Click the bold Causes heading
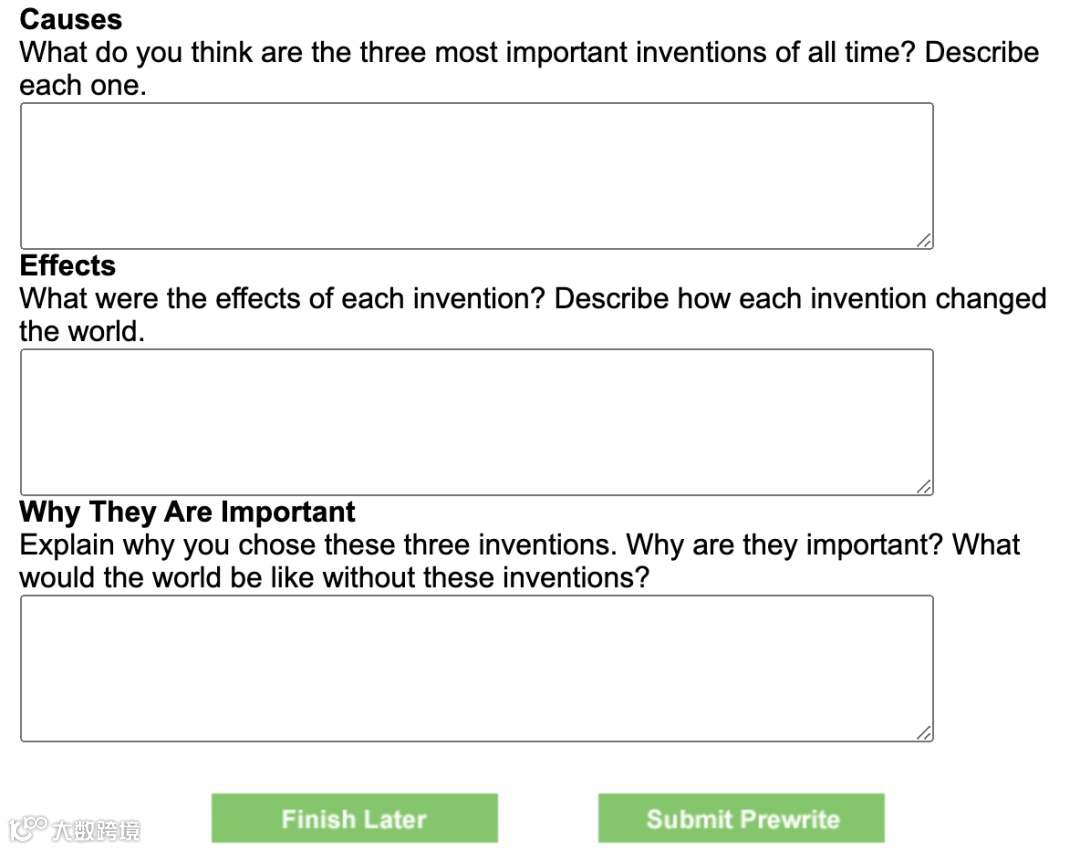The height and width of the screenshot is (850, 1080). click(71, 19)
